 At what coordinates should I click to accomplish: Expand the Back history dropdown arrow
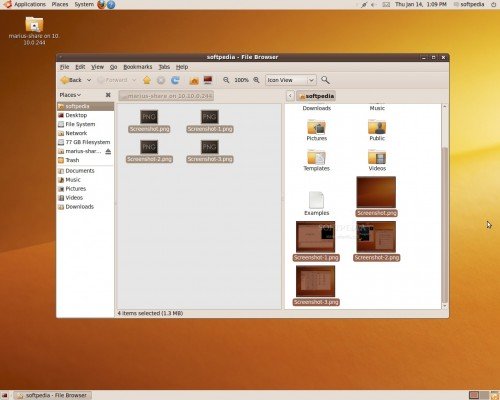coord(89,80)
